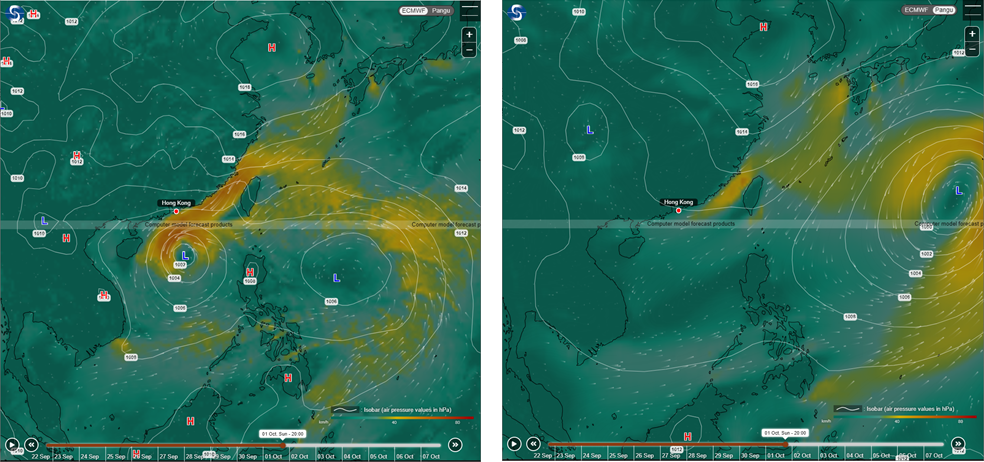This screenshot has width=984, height=462.
Task: Click the Observatory logo on right map
Action: (517, 11)
